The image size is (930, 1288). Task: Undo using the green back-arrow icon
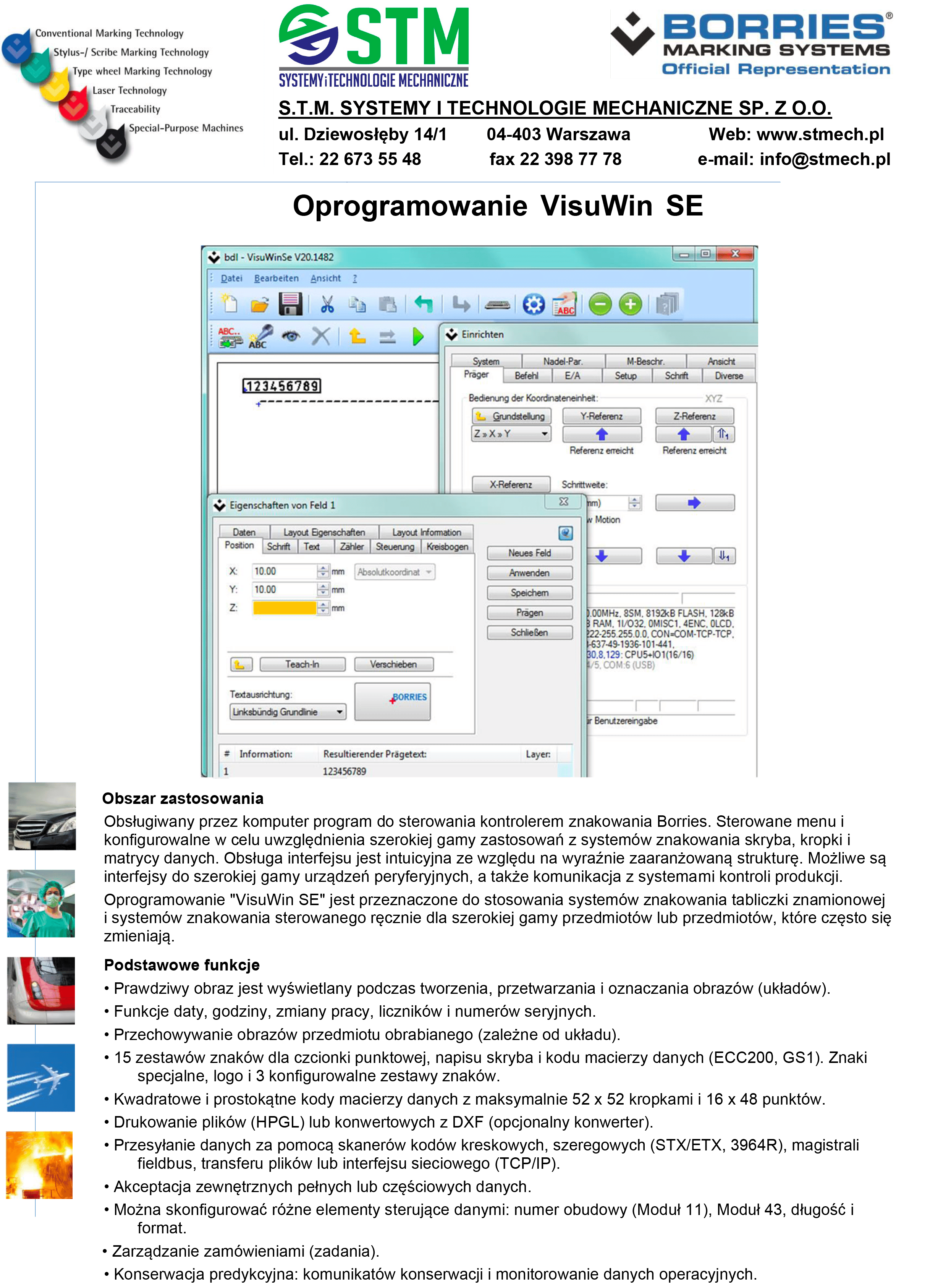coord(424,304)
